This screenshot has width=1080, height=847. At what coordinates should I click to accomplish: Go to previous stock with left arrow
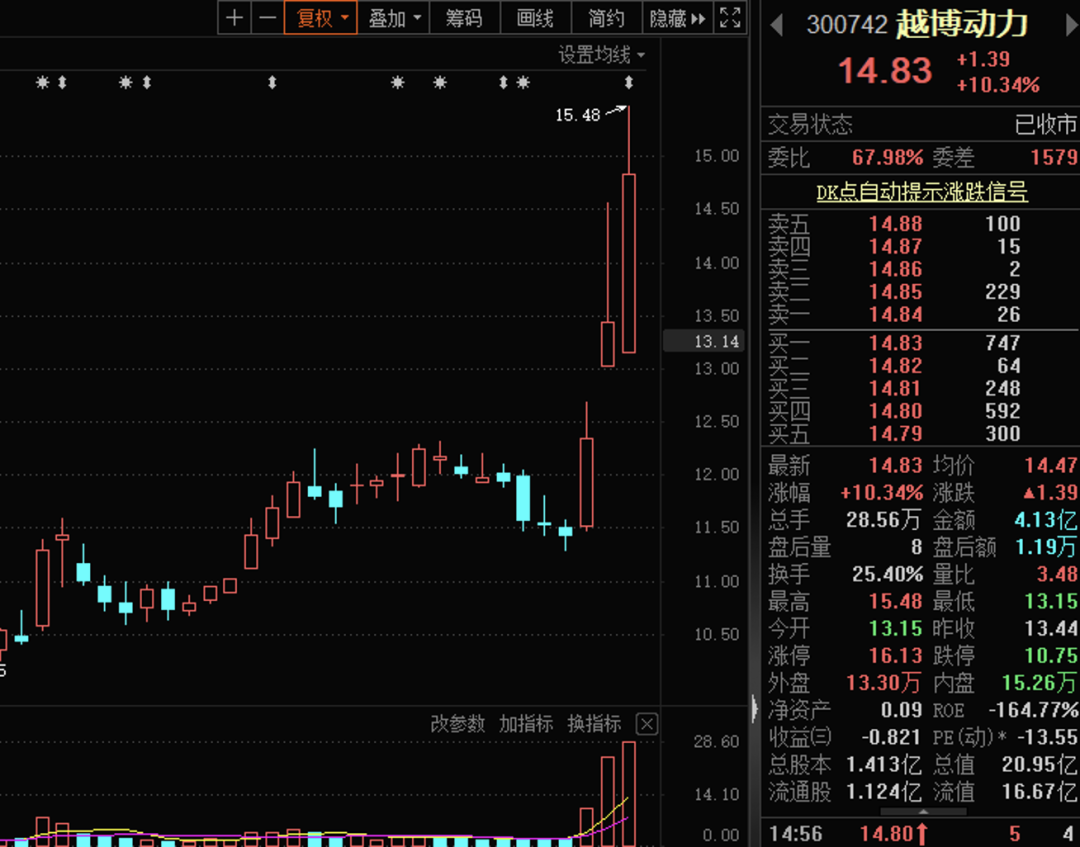(777, 25)
